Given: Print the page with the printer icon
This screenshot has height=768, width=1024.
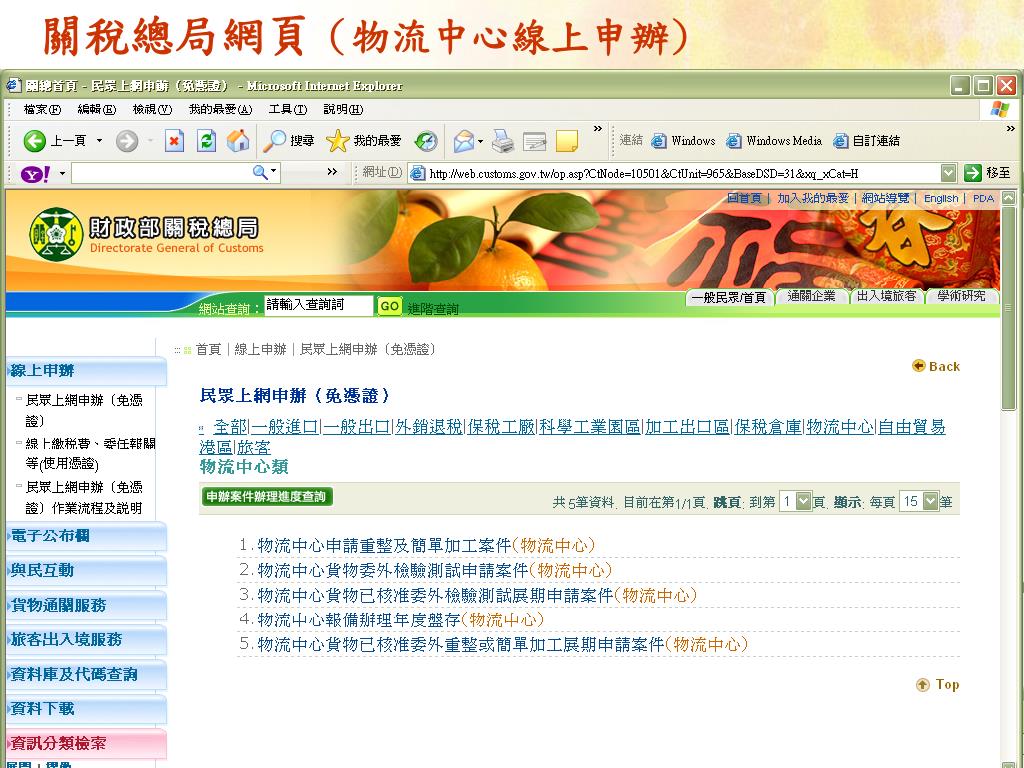Looking at the screenshot, I should point(502,140).
